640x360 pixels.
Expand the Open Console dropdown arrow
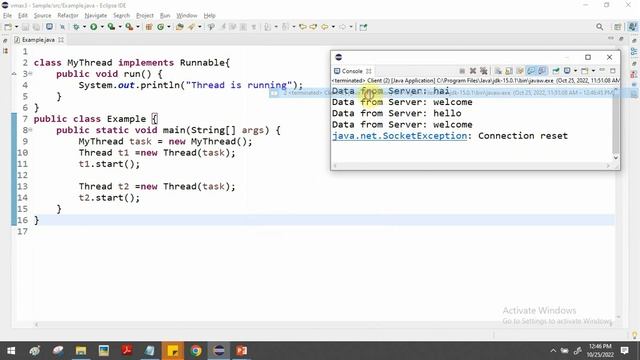(x=593, y=71)
